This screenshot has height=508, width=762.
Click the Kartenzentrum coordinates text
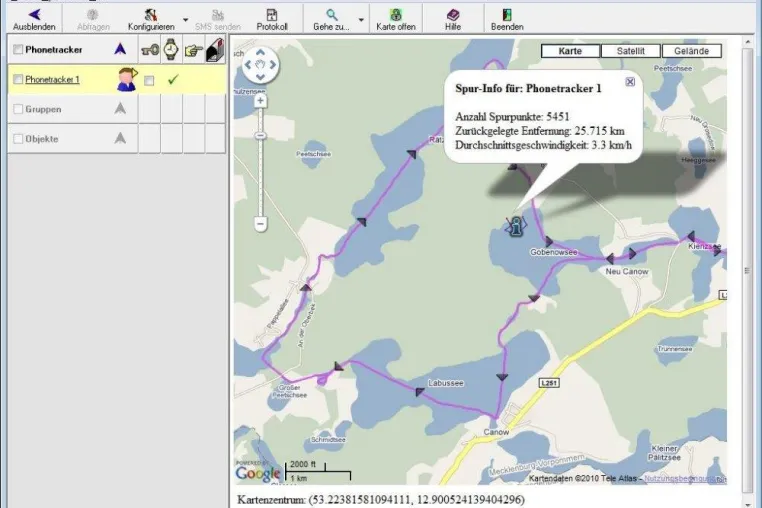(x=381, y=499)
